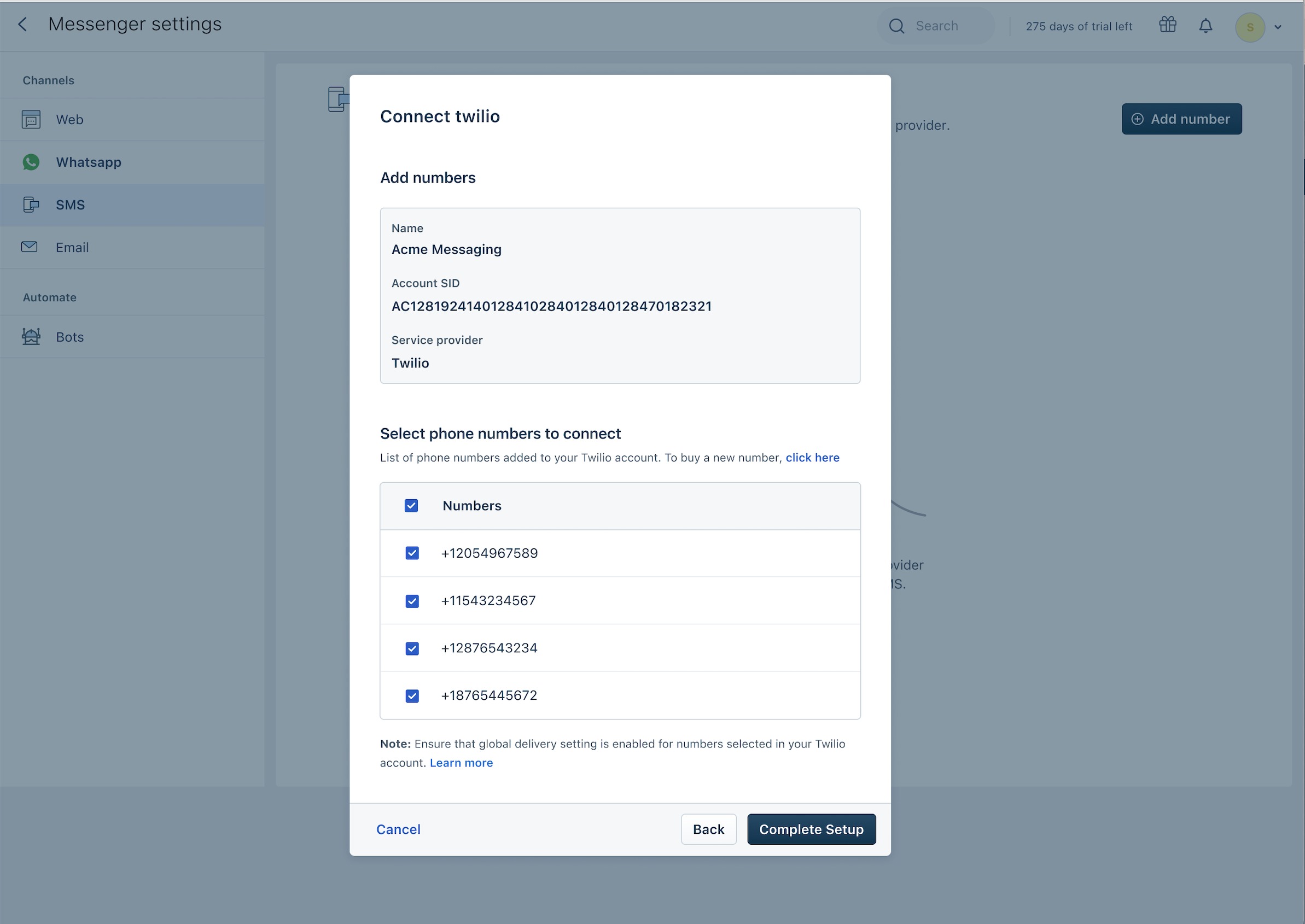The image size is (1305, 924).
Task: Open the Bots menu item
Action: (x=132, y=337)
